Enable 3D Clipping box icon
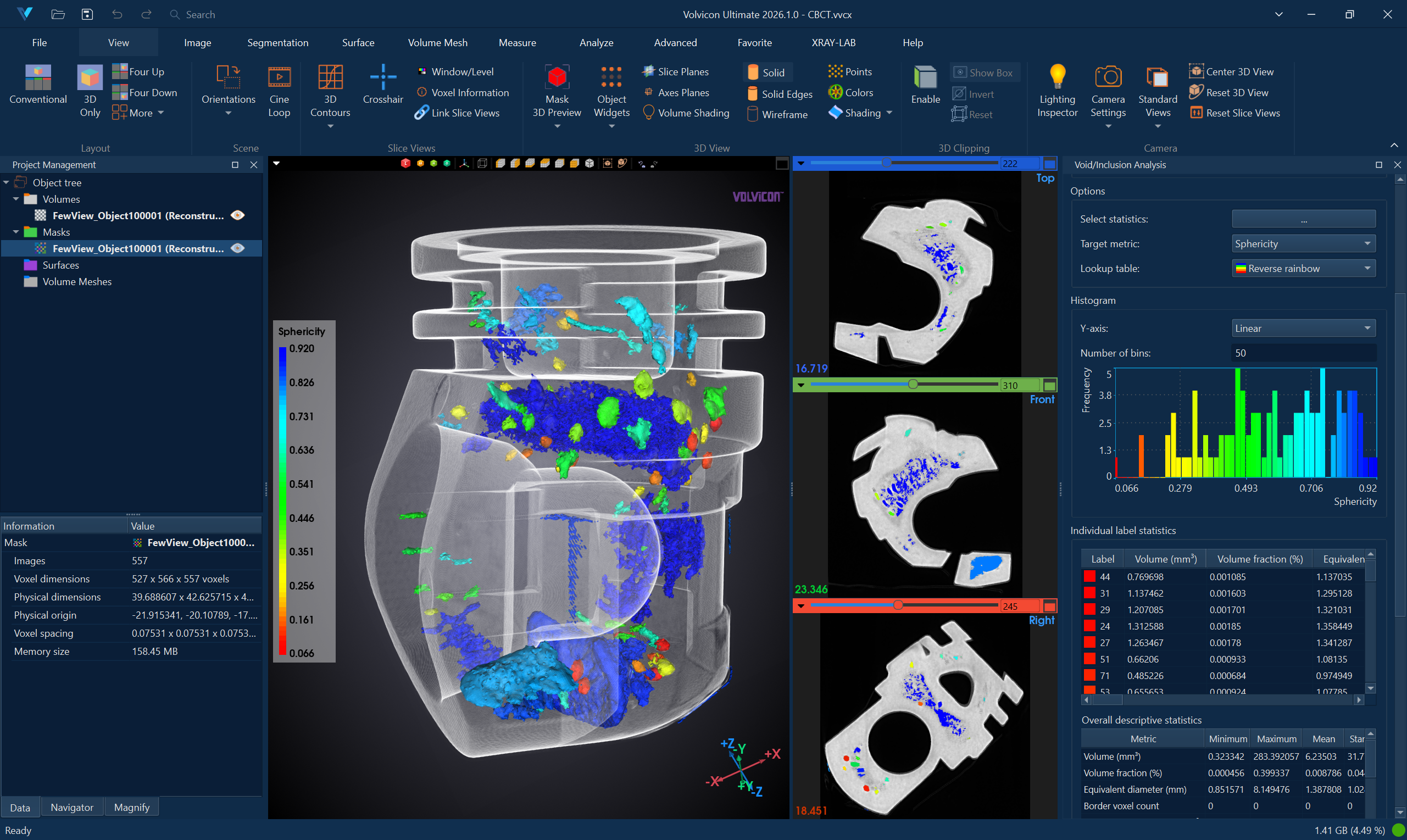The width and height of the screenshot is (1407, 840). [925, 77]
